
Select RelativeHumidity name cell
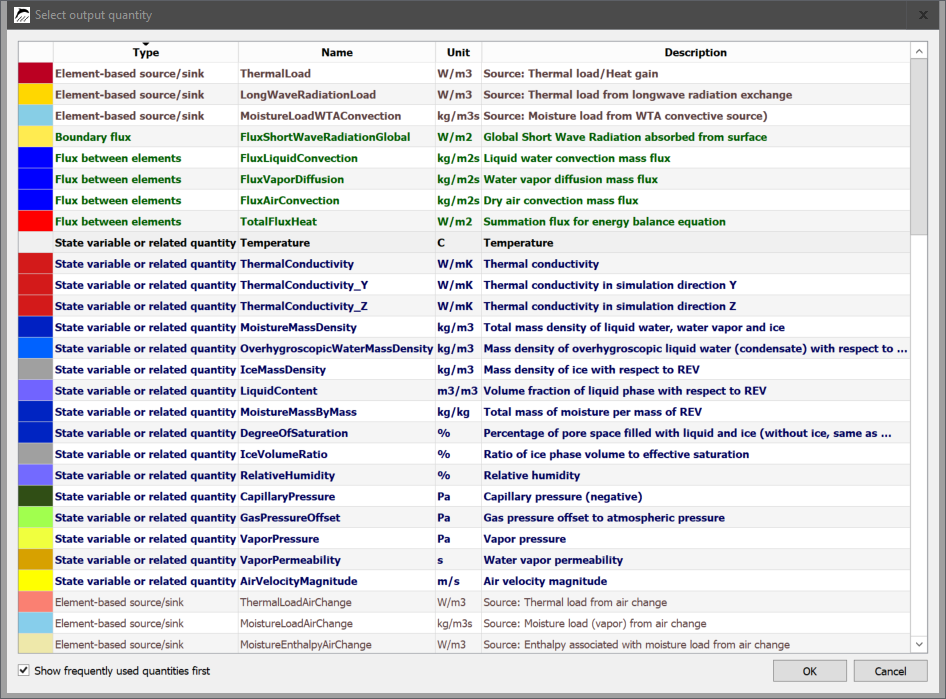pyautogui.click(x=337, y=475)
